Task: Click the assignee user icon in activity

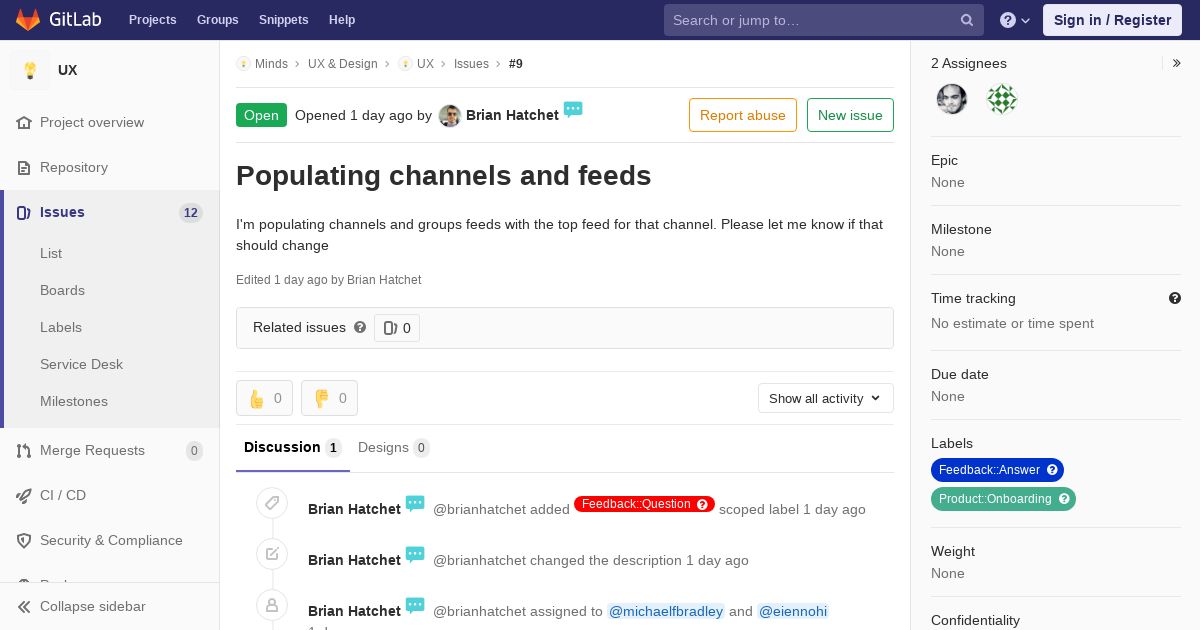Action: (272, 604)
